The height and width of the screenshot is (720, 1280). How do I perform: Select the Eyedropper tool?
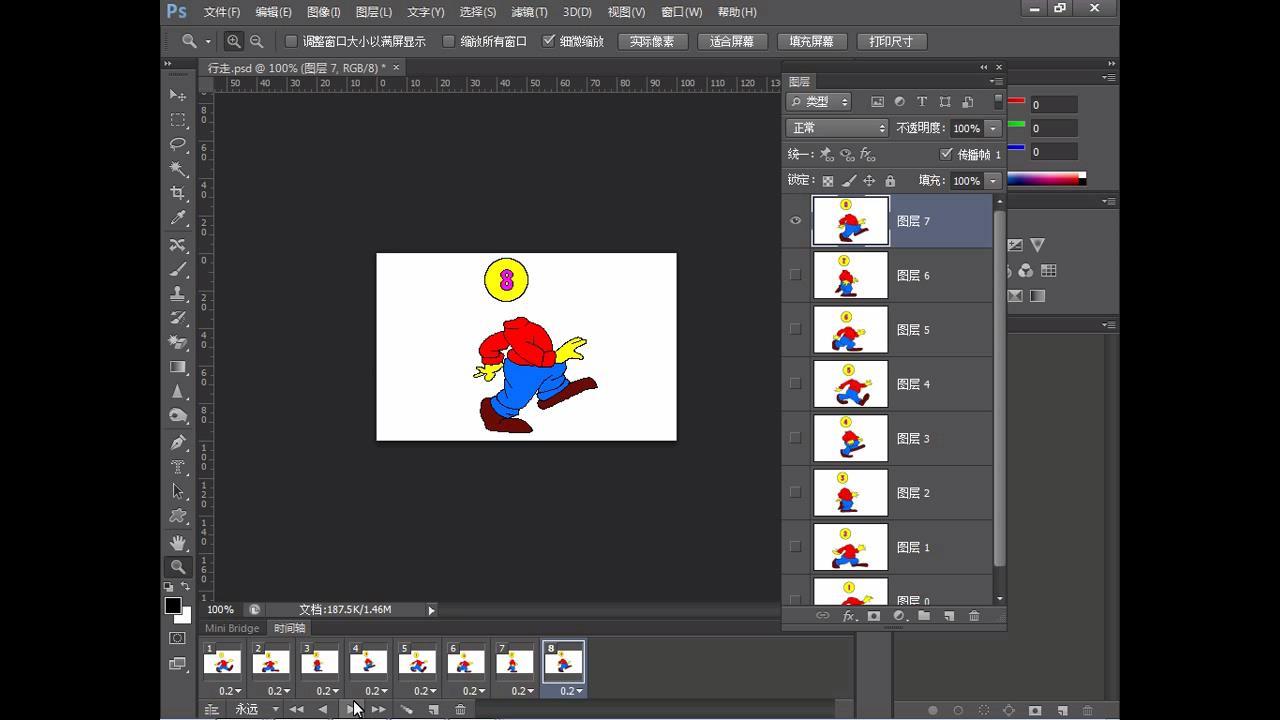178,219
